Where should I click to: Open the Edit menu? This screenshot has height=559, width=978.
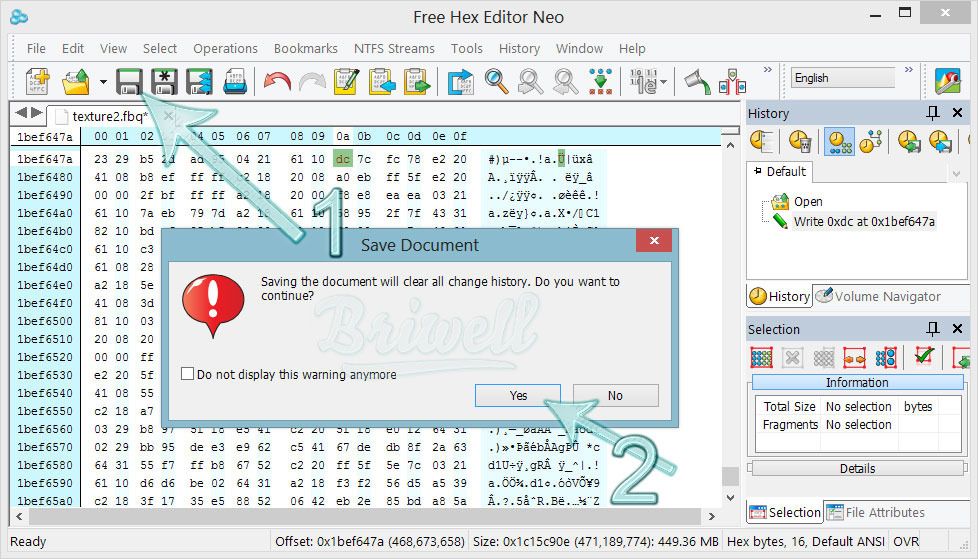(72, 49)
